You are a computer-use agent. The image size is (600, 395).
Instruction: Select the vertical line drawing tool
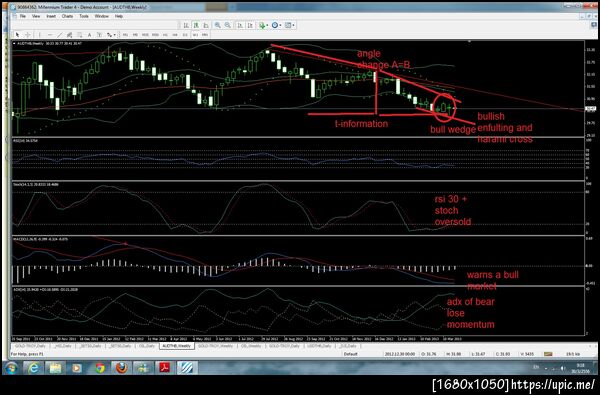point(39,35)
